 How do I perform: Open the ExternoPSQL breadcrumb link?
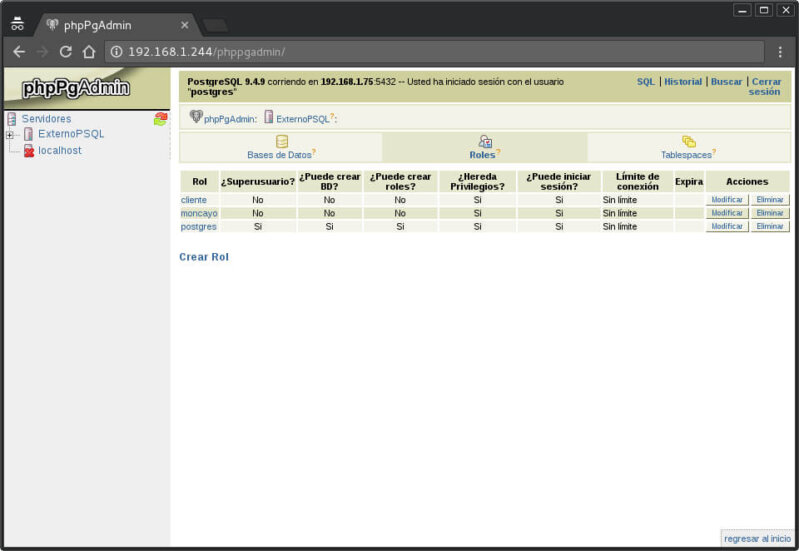(x=303, y=119)
